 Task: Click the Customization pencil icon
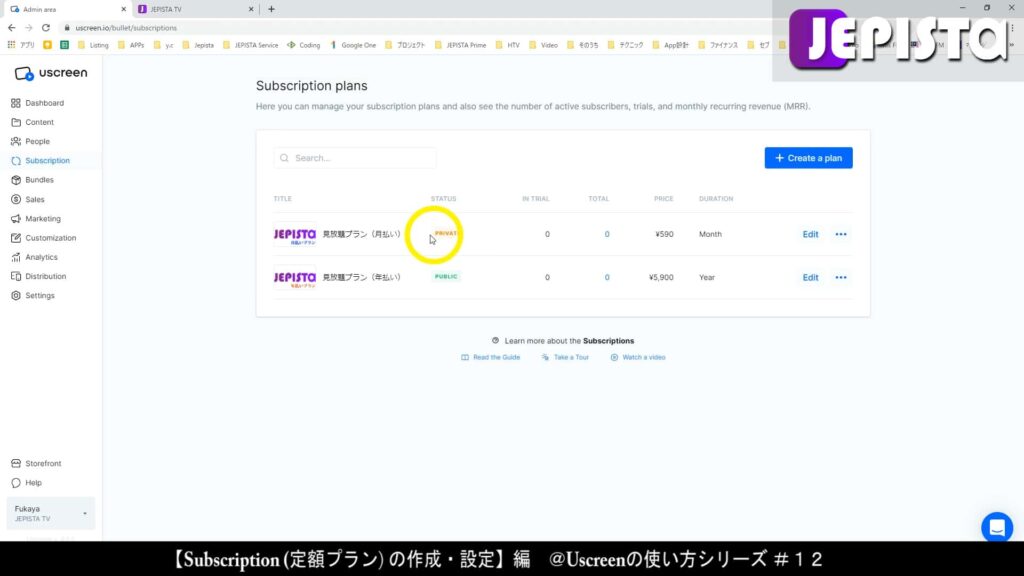[x=16, y=238]
